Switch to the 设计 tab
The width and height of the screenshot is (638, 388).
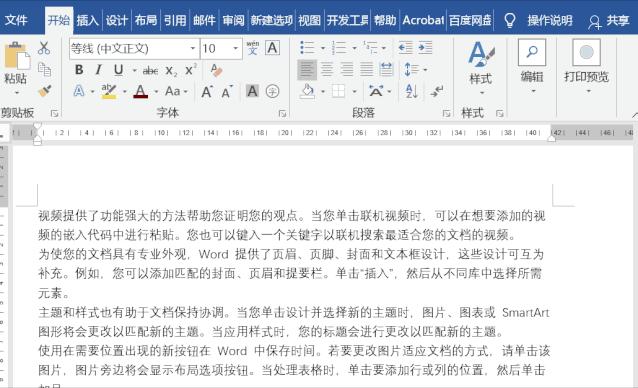[x=116, y=20]
